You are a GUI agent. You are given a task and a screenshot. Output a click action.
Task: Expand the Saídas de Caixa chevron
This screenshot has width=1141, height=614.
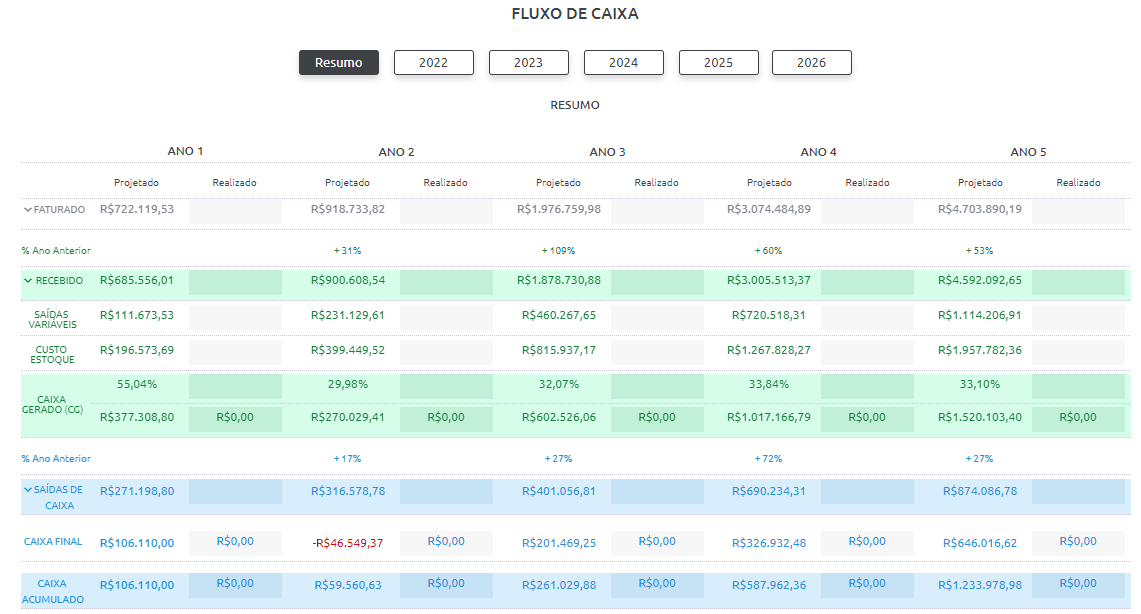[x=28, y=490]
